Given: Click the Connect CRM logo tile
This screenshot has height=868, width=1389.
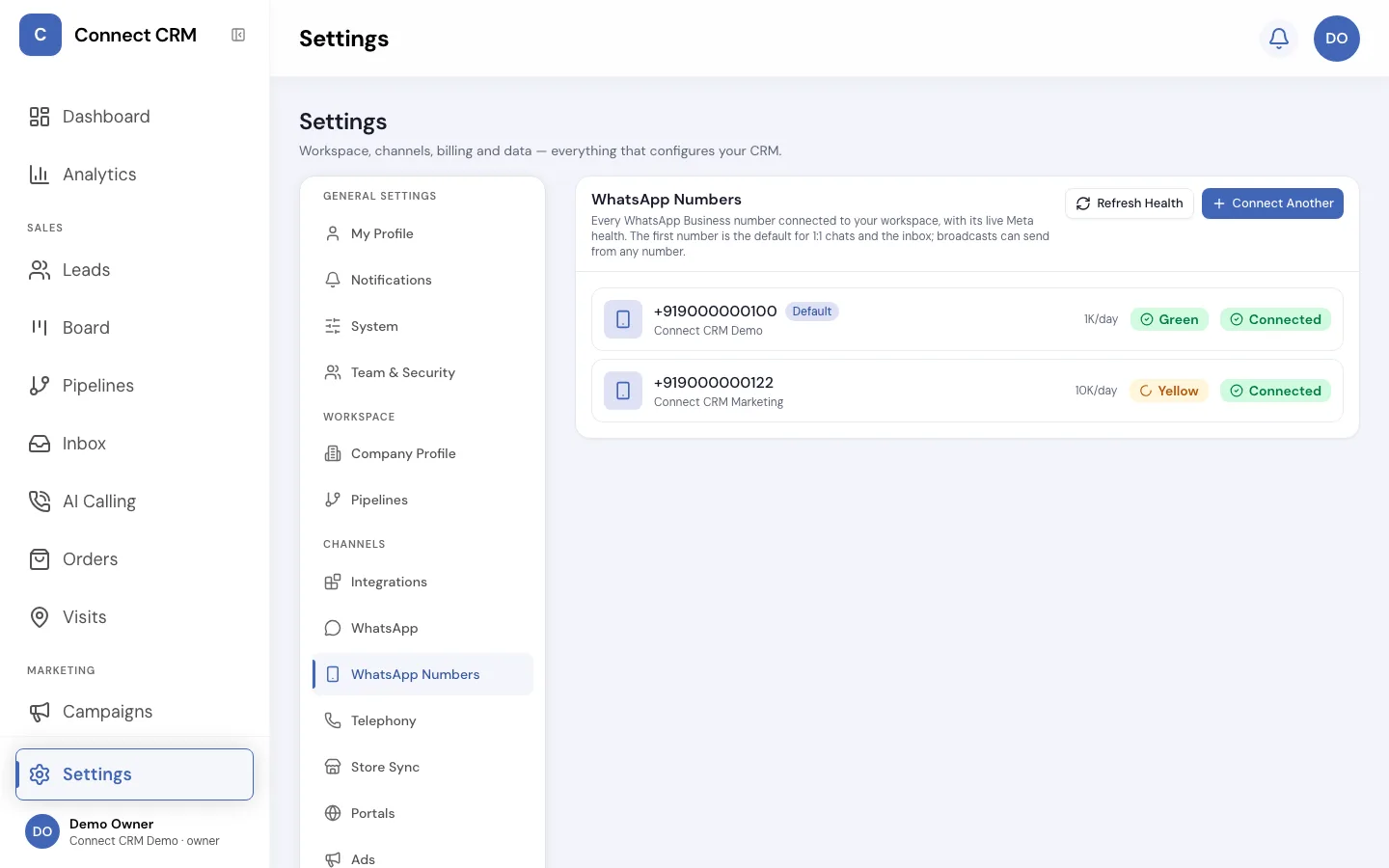Looking at the screenshot, I should click(41, 35).
